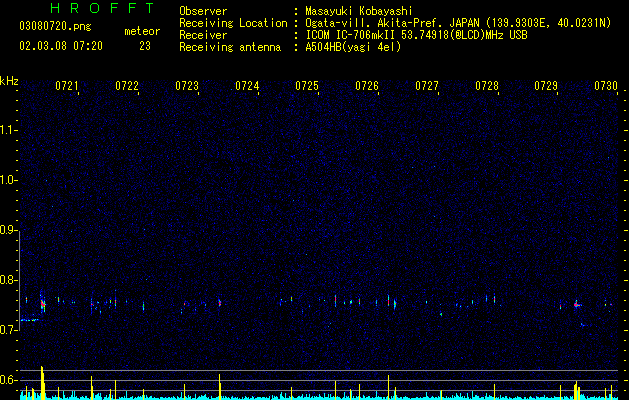Click the 0729 time marker

546,86
